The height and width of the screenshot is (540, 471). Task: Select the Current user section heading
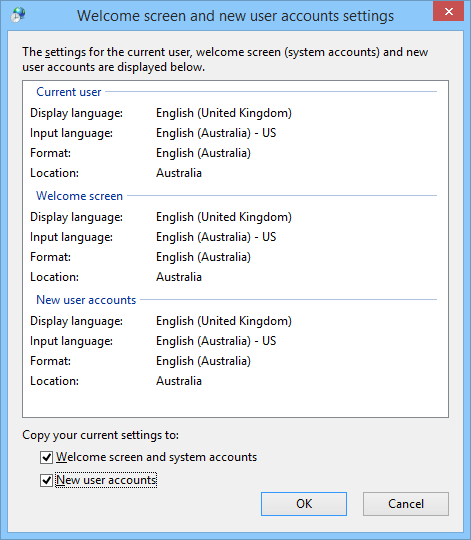coord(69,92)
